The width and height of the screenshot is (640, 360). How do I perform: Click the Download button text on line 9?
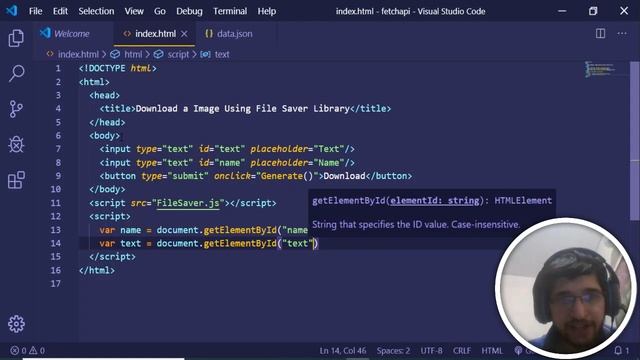(x=344, y=176)
